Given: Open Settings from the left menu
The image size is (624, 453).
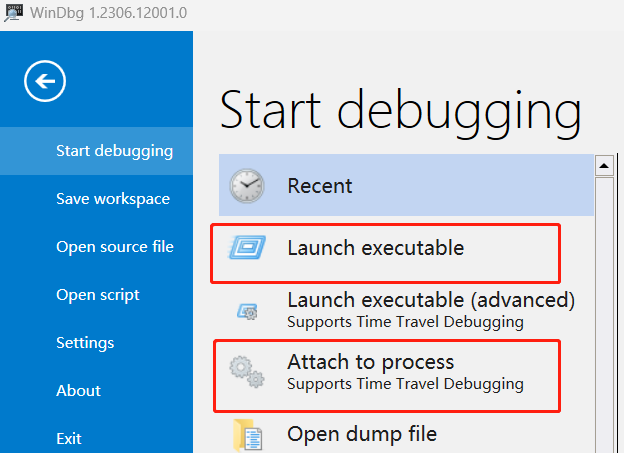Looking at the screenshot, I should point(85,343).
